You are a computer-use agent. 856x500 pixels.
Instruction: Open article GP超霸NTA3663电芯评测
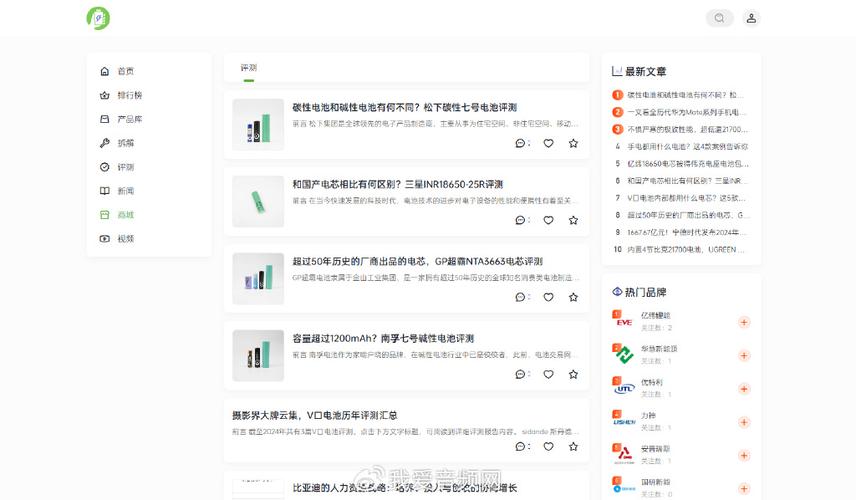(x=417, y=261)
